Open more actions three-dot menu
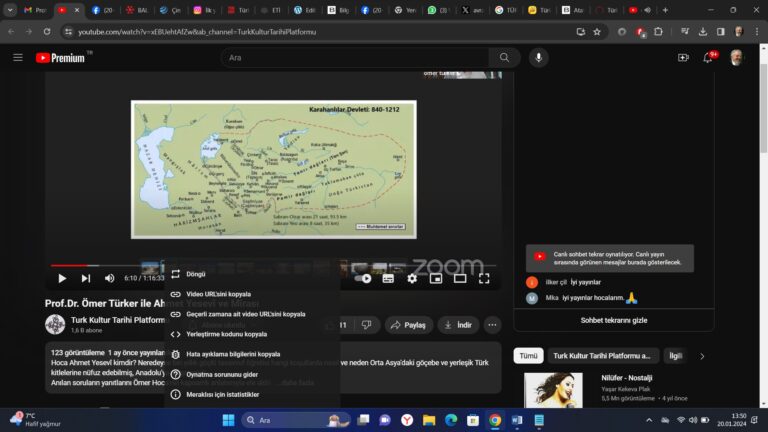768x432 pixels. [492, 325]
